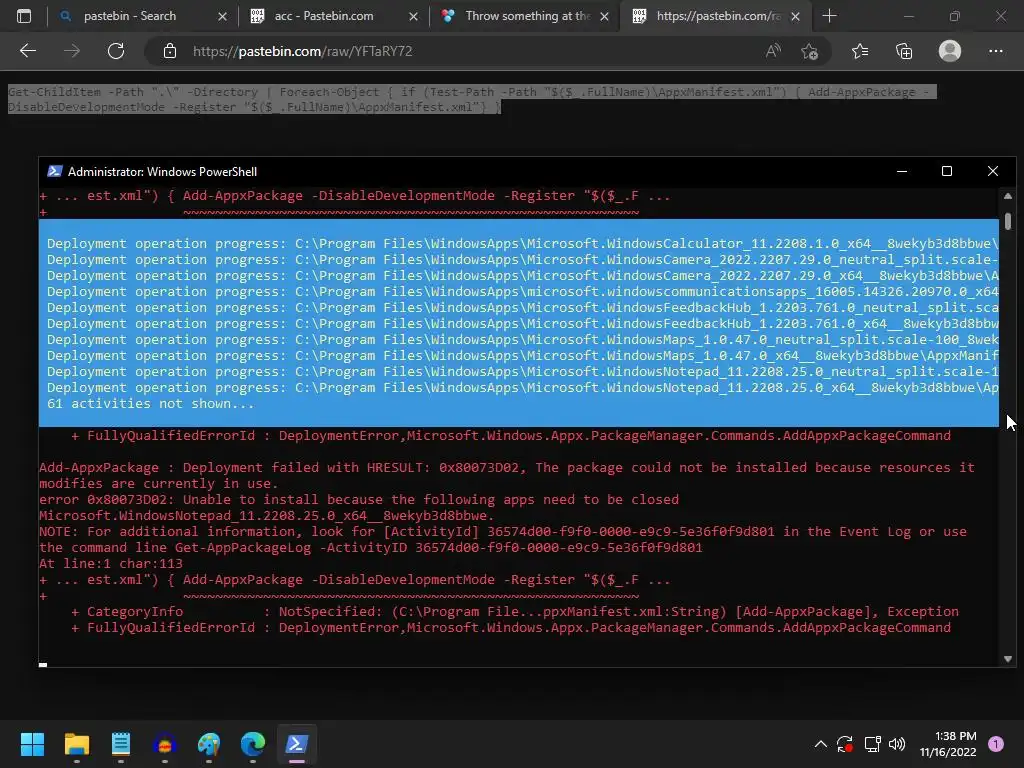1024x768 pixels.
Task: Add this page to favorites
Action: 809,51
